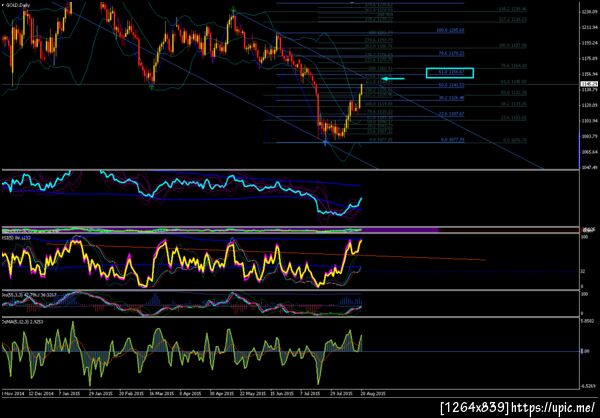Viewport: 600px width, 418px height.
Task: Click the 20 Feb 2015 date label
Action: [x=131, y=393]
